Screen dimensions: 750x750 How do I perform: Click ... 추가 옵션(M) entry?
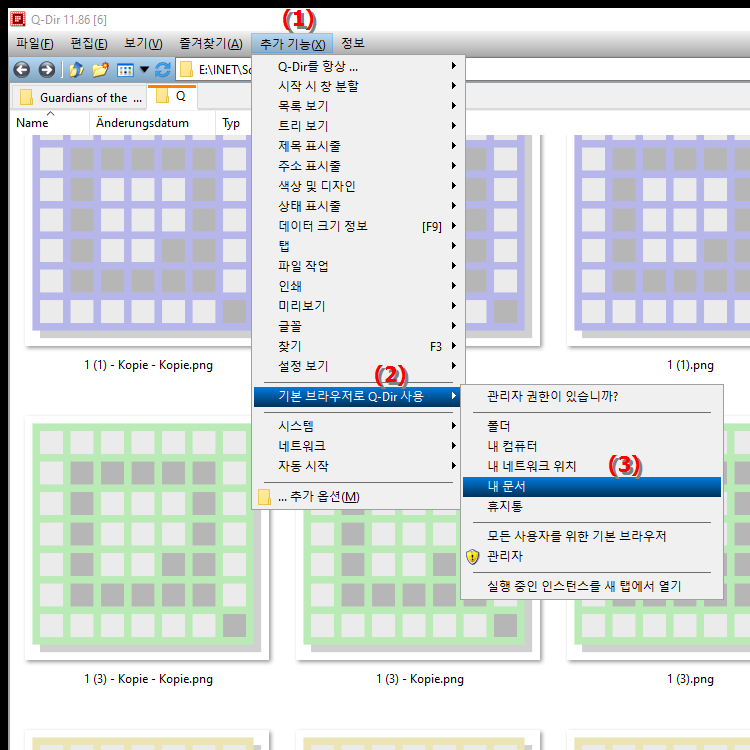pos(357,496)
